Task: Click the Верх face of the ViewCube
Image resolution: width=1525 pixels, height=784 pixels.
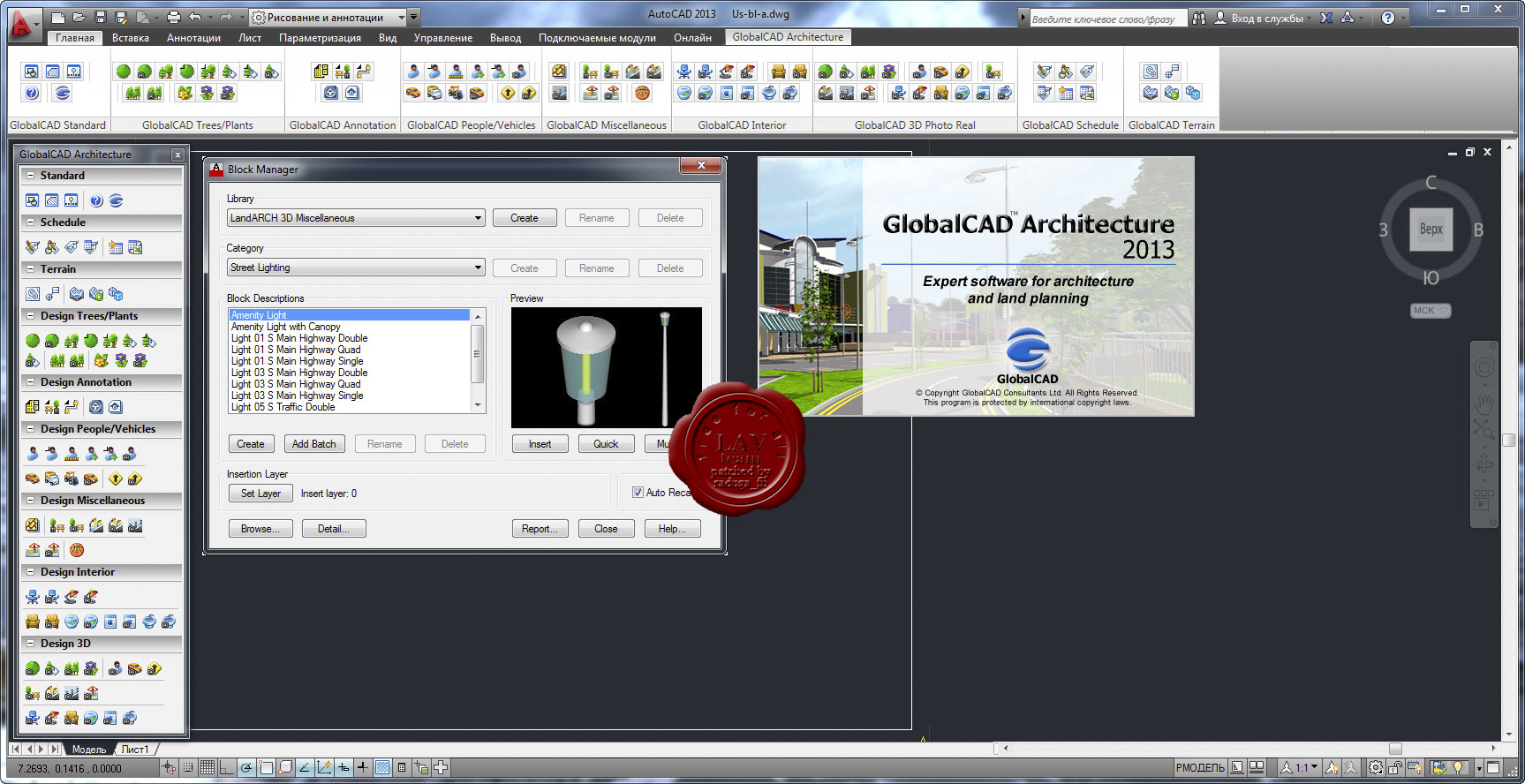Action: coord(1431,230)
